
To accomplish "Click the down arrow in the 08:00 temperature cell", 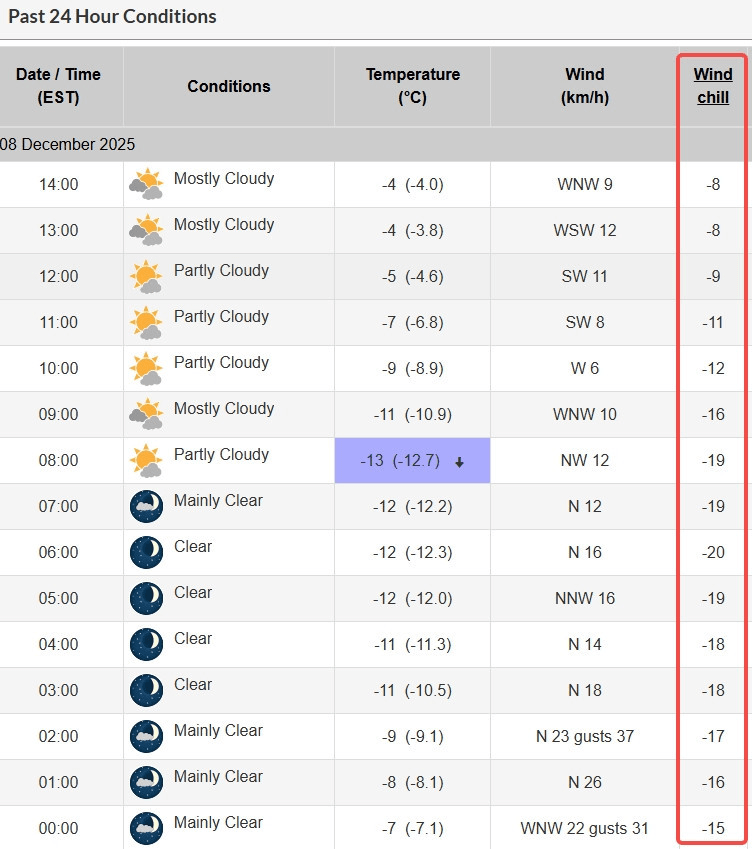I will tap(460, 462).
